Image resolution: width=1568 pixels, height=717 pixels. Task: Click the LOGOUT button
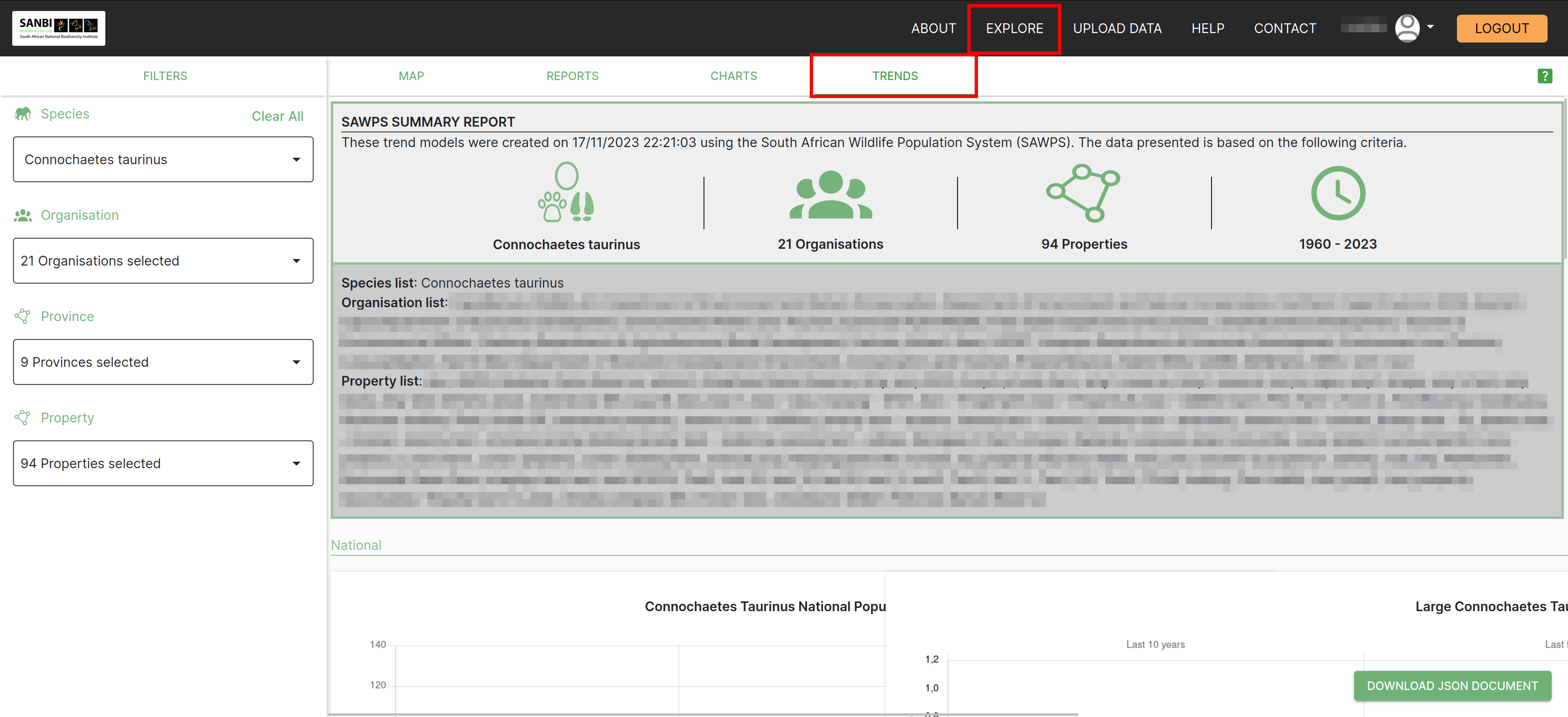point(1502,28)
